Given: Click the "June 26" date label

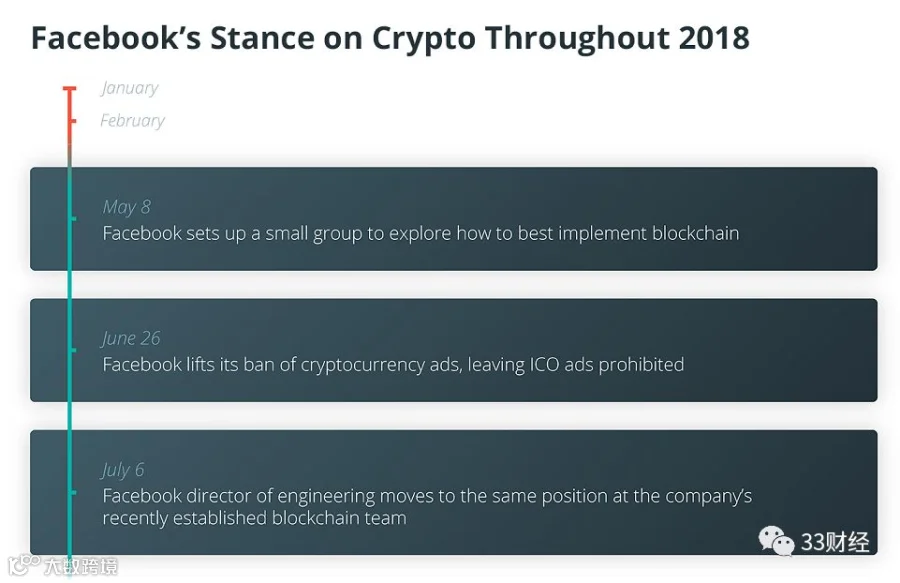Looking at the screenshot, I should (x=131, y=338).
